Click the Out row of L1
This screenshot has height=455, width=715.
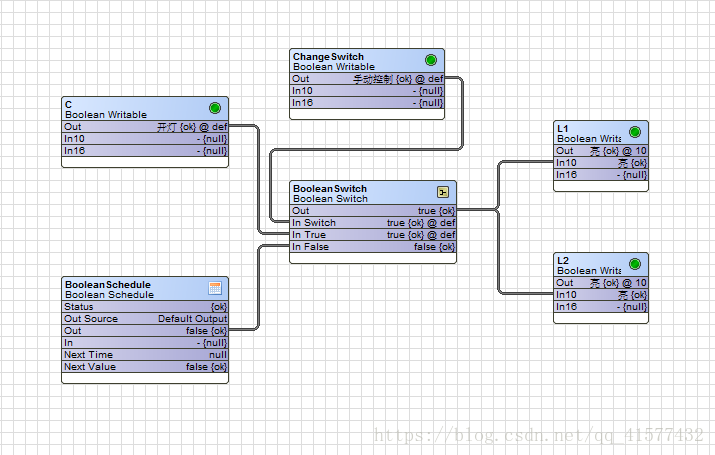[x=601, y=151]
